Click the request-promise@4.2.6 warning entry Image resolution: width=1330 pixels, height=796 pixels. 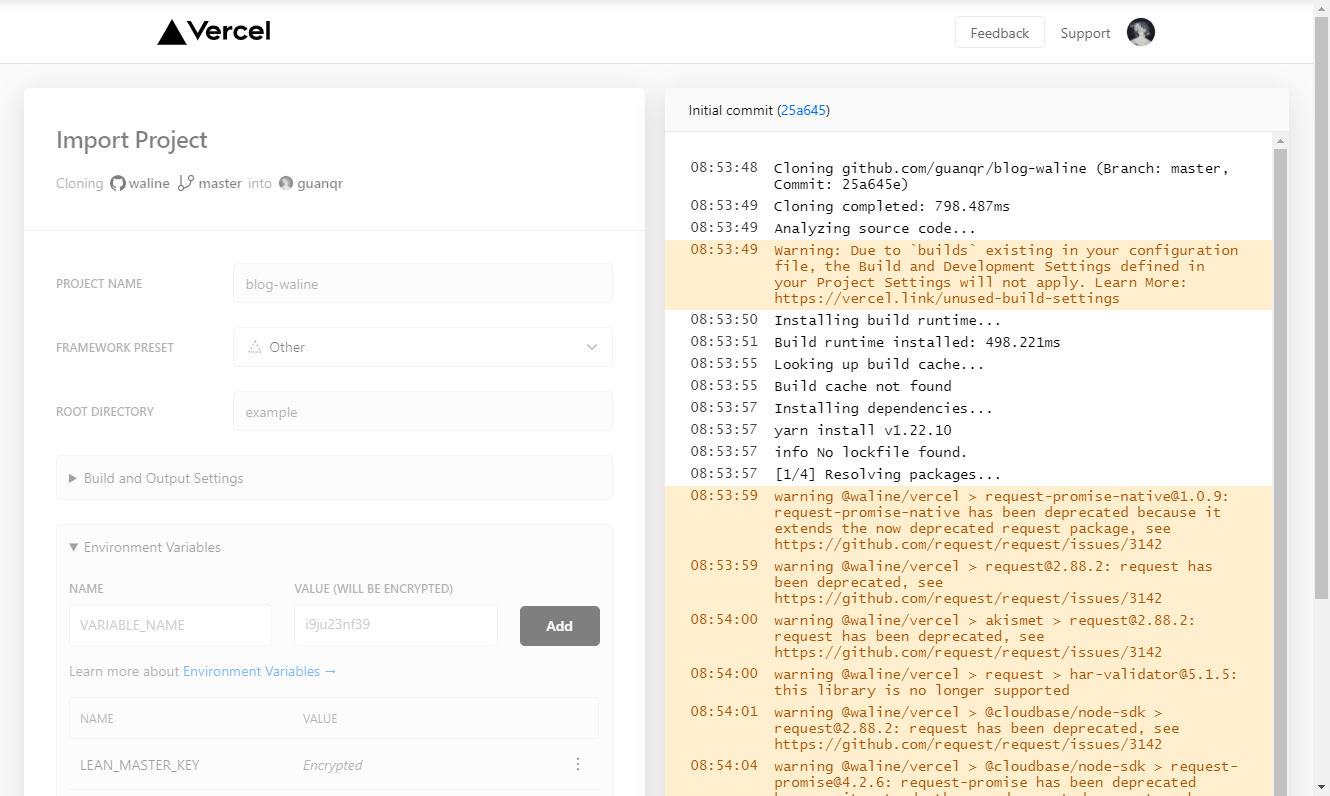point(968,776)
